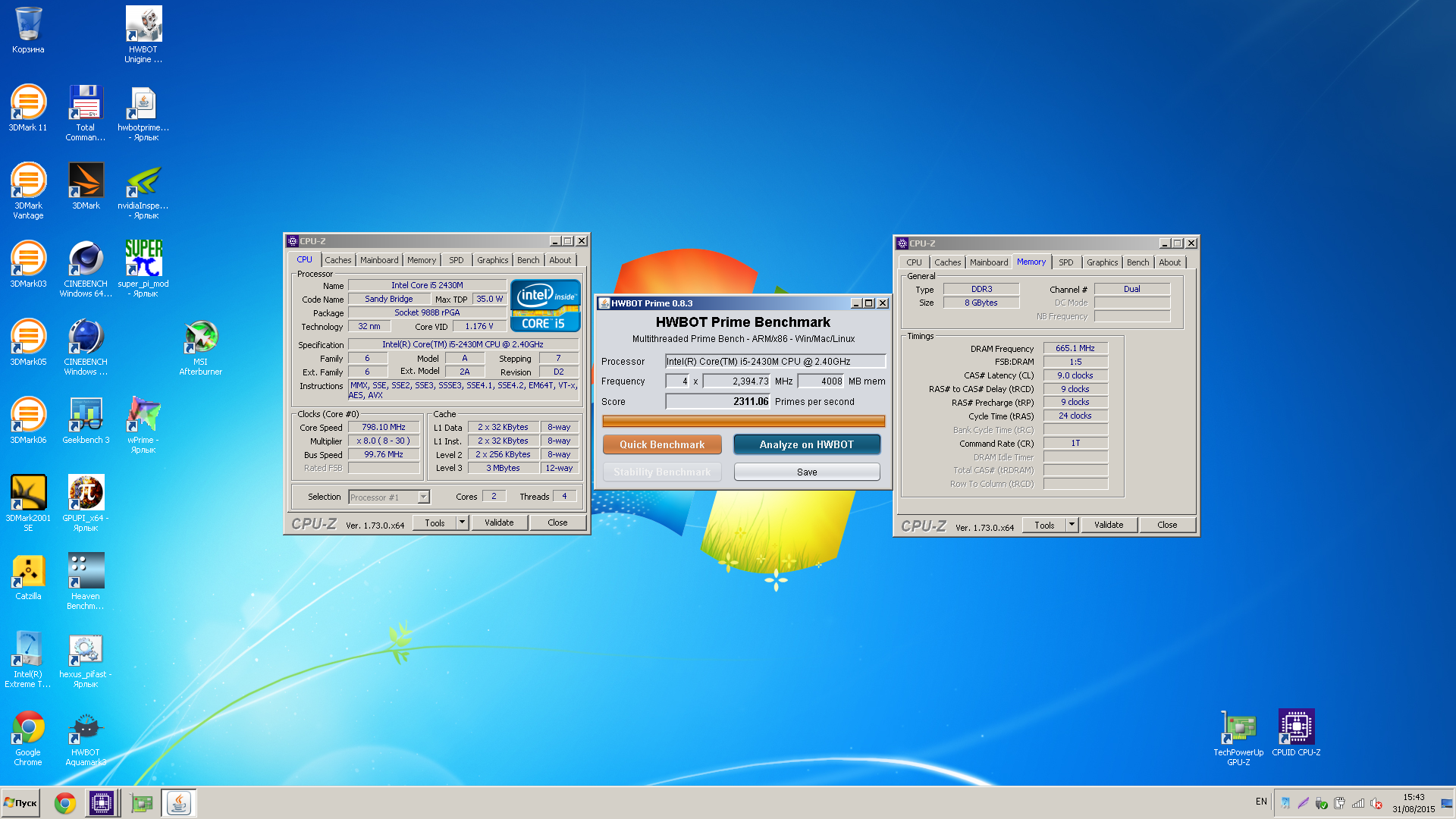The image size is (1456, 819).
Task: Open 3DMark desktop icon
Action: click(x=86, y=187)
